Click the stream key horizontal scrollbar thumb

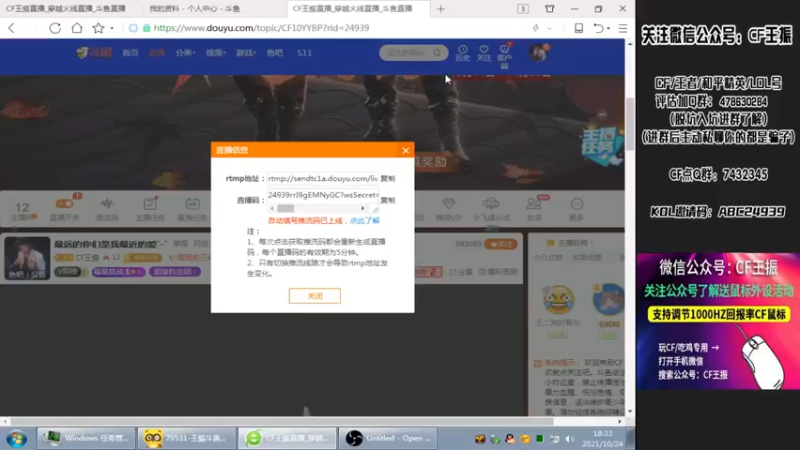(x=286, y=208)
